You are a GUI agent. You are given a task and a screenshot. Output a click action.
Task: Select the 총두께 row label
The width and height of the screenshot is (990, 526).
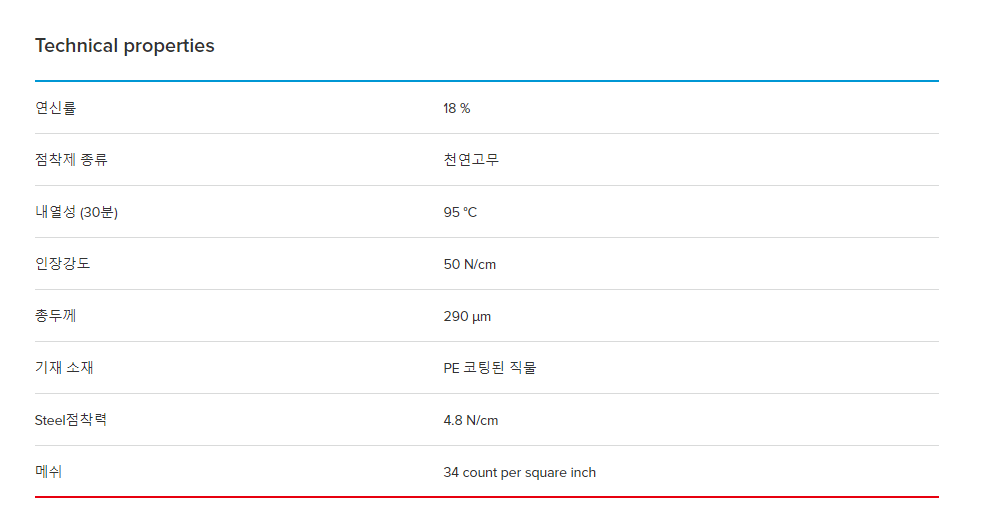click(x=56, y=316)
